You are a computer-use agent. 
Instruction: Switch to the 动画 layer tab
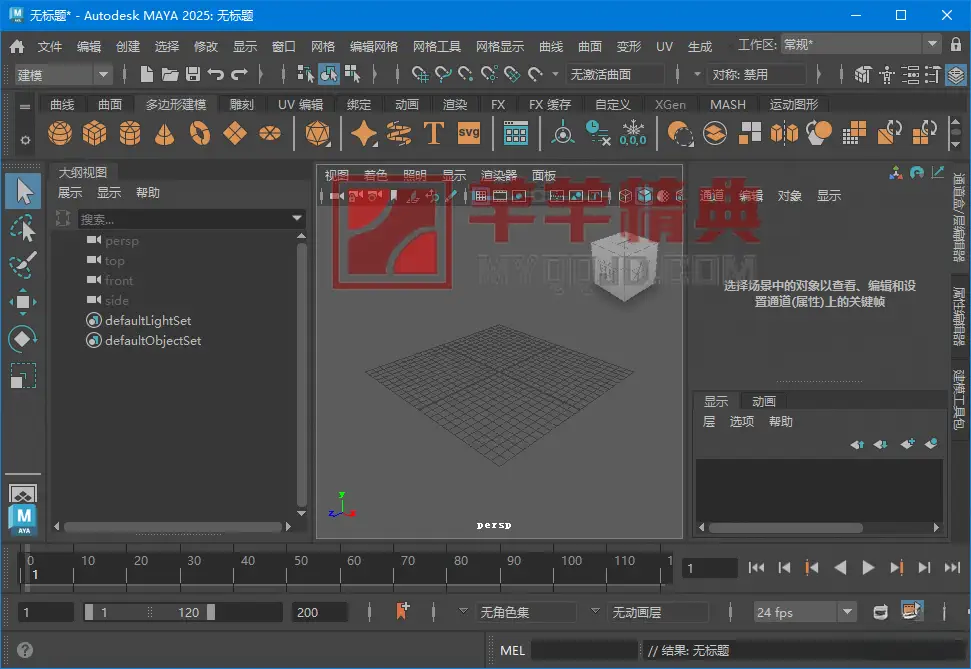(764, 401)
